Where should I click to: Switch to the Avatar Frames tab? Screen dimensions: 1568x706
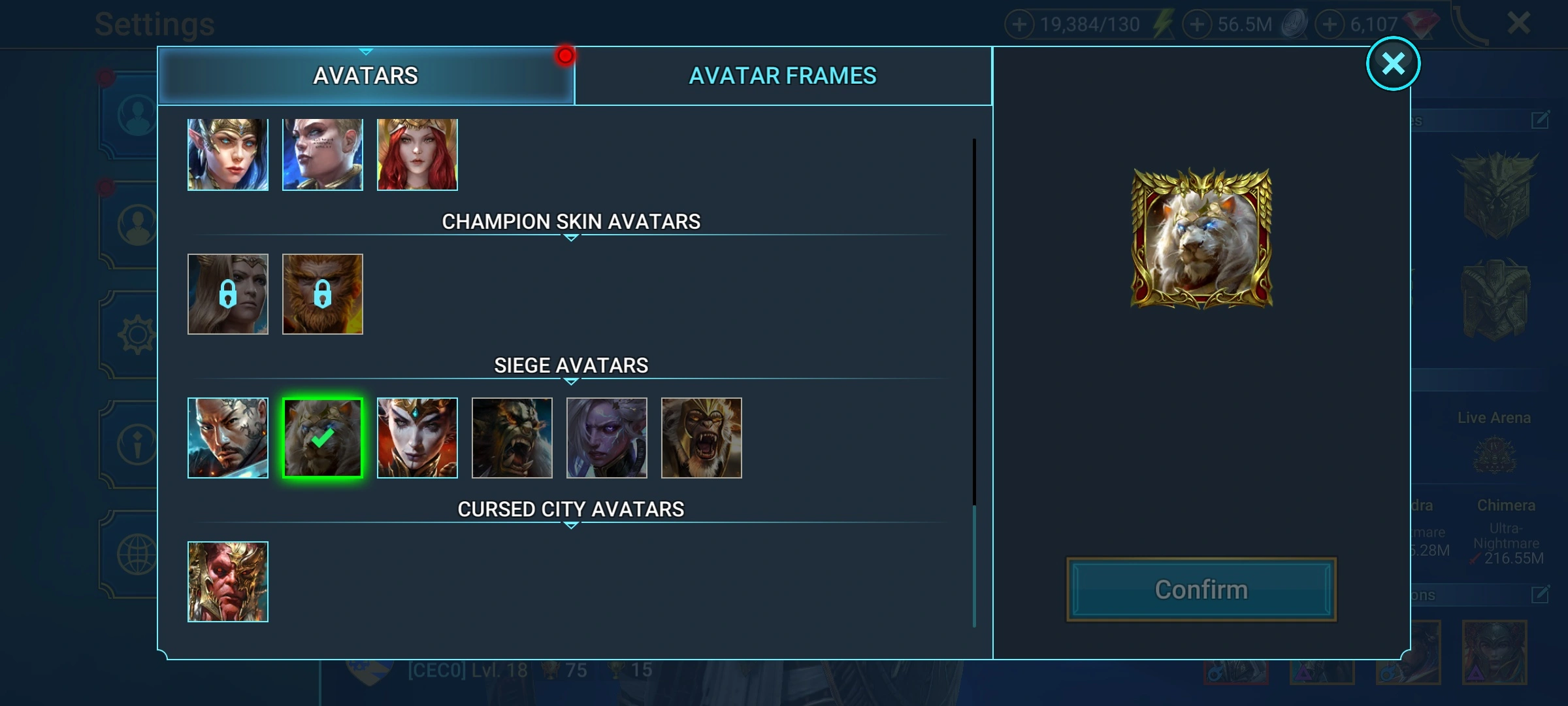(783, 76)
